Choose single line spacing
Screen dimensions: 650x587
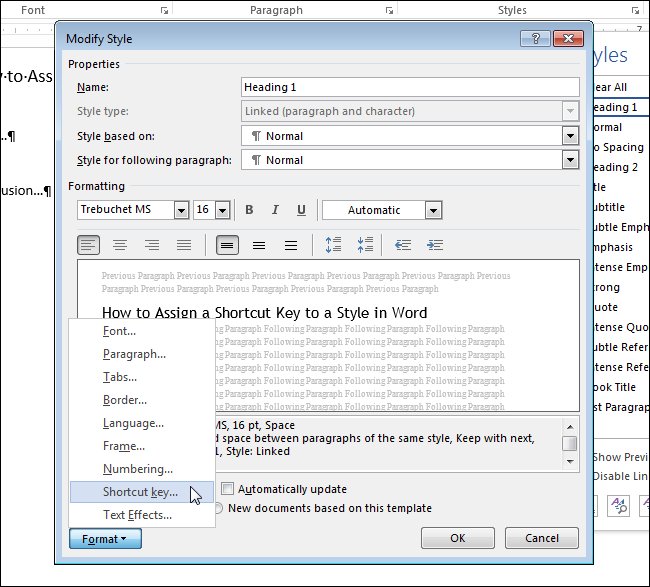tap(227, 245)
